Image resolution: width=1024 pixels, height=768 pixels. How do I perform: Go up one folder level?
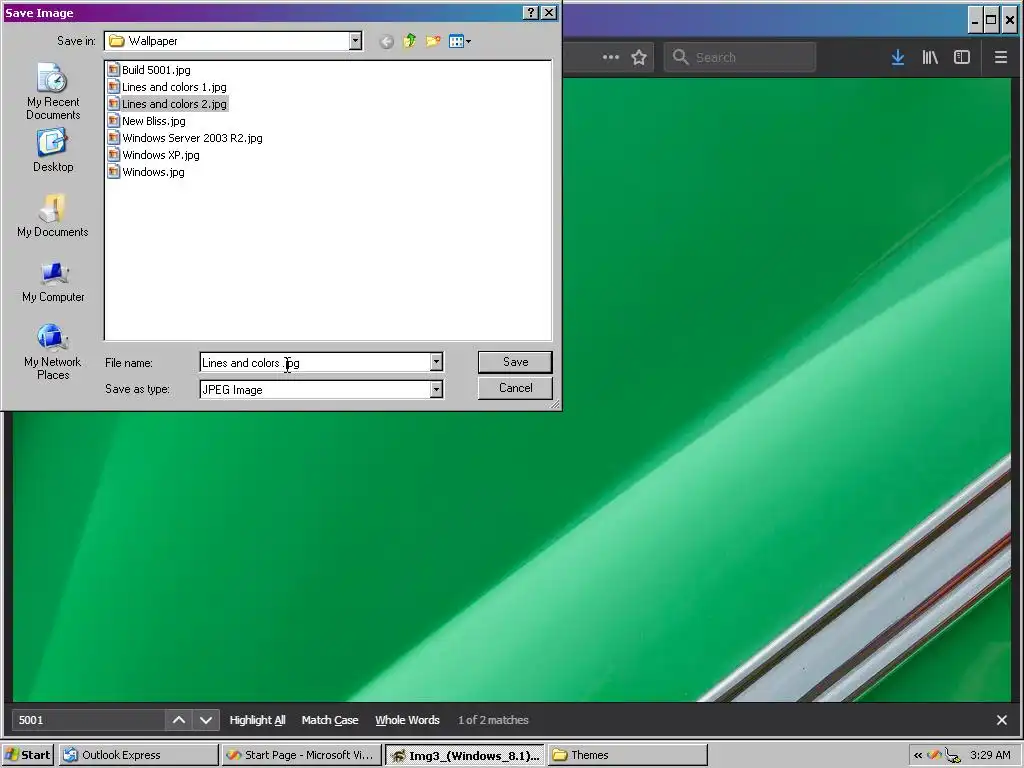point(409,42)
